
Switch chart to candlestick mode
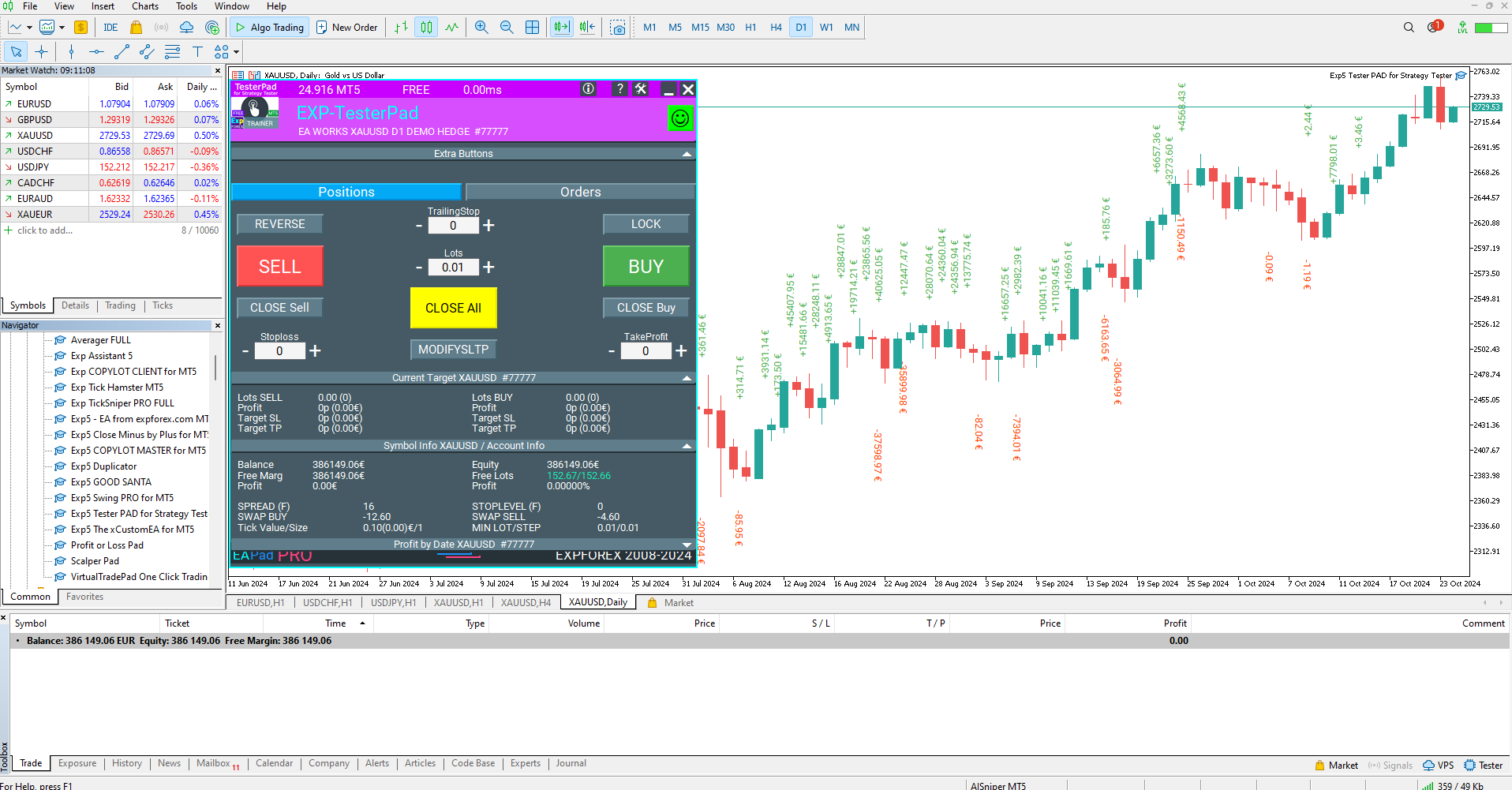point(426,28)
